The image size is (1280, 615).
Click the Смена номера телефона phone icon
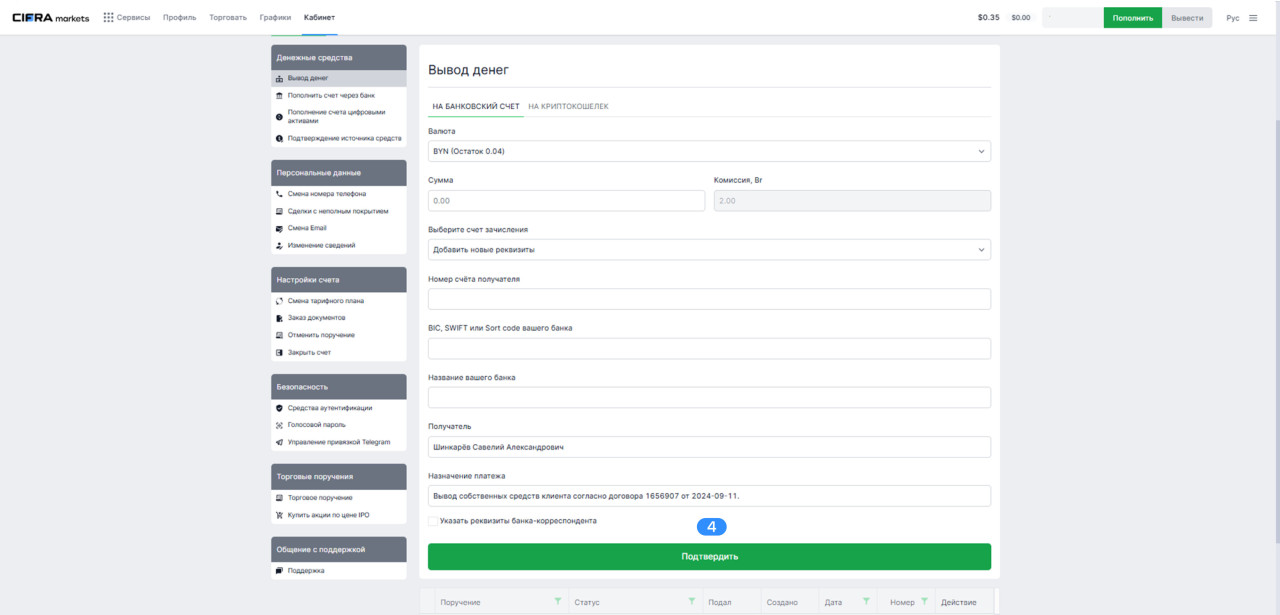pos(279,194)
